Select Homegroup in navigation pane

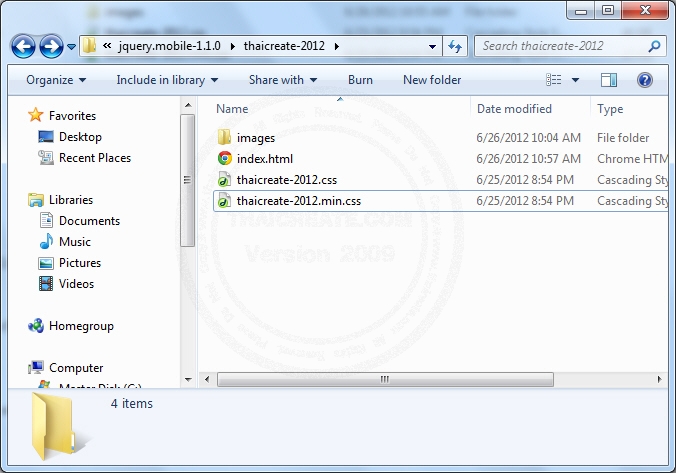81,326
